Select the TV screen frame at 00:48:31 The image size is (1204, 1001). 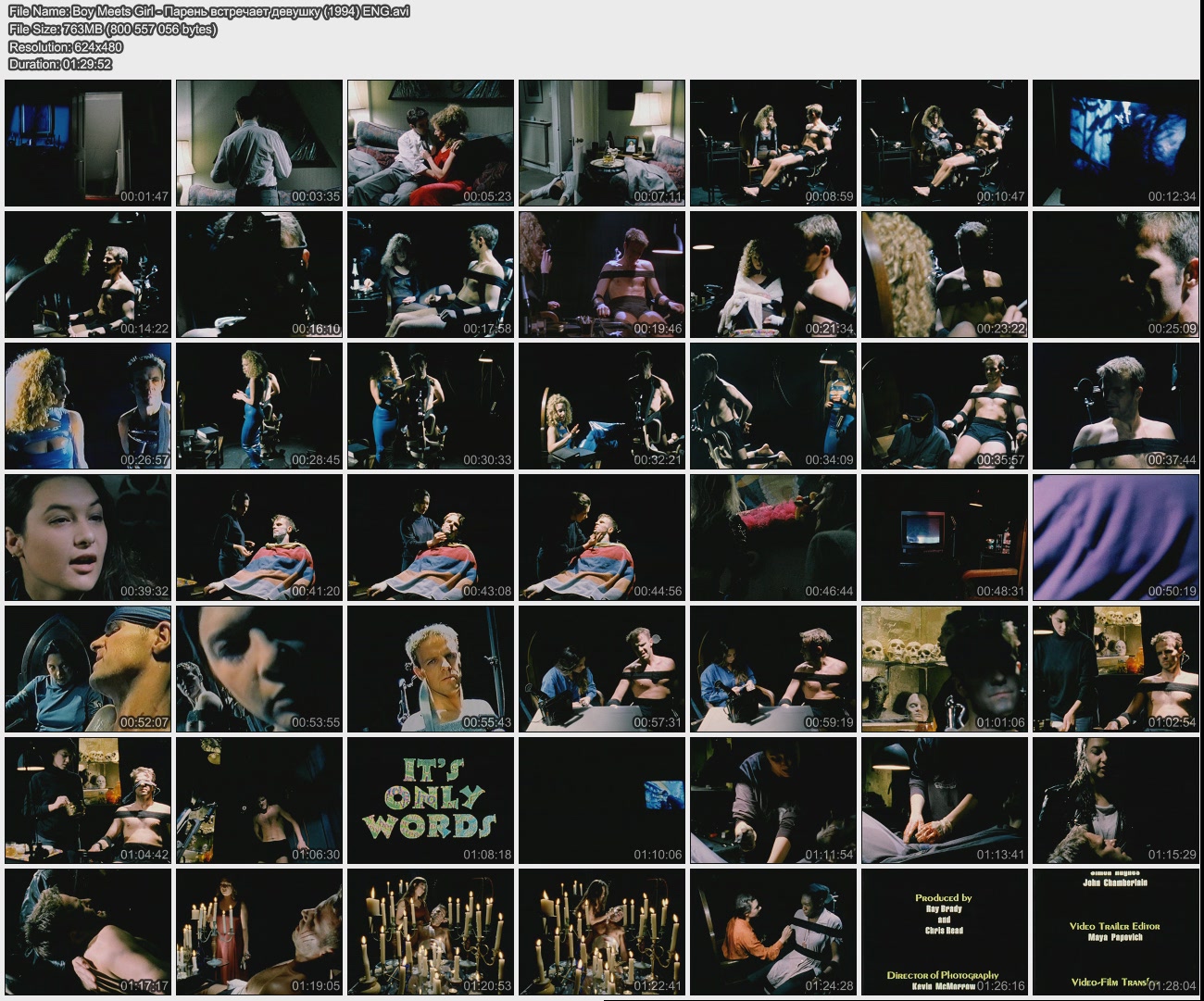point(945,537)
